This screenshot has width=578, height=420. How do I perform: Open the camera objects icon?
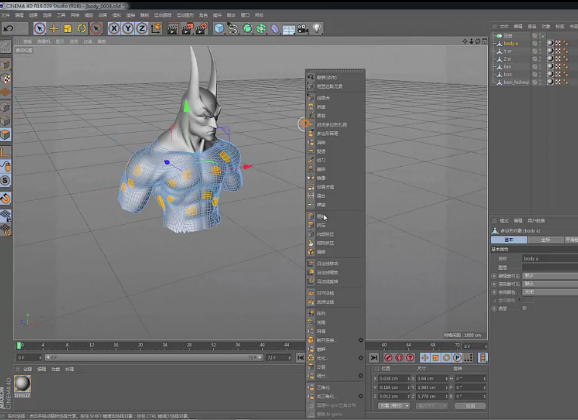coord(303,28)
